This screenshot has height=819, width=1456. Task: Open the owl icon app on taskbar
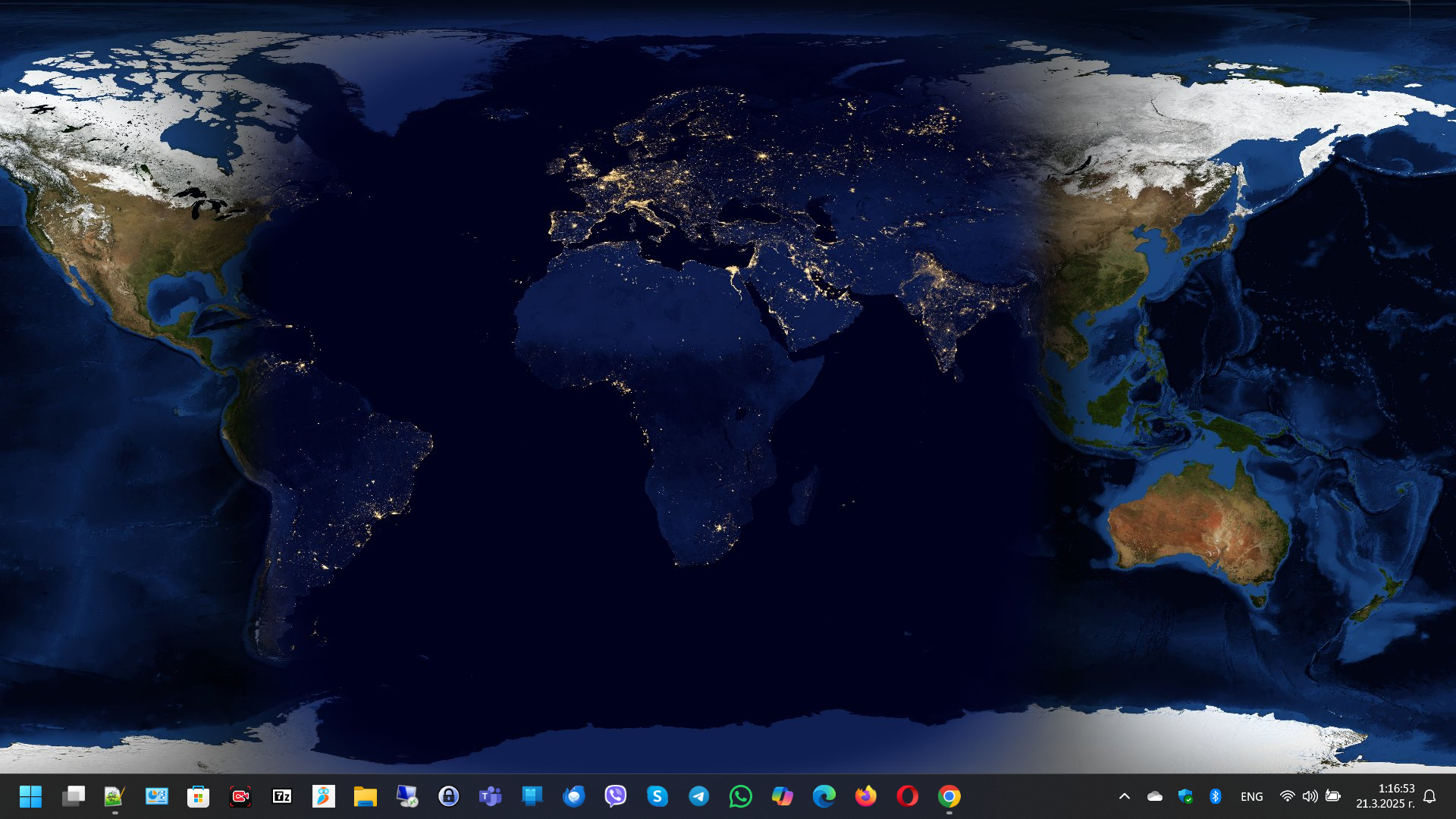tap(324, 796)
